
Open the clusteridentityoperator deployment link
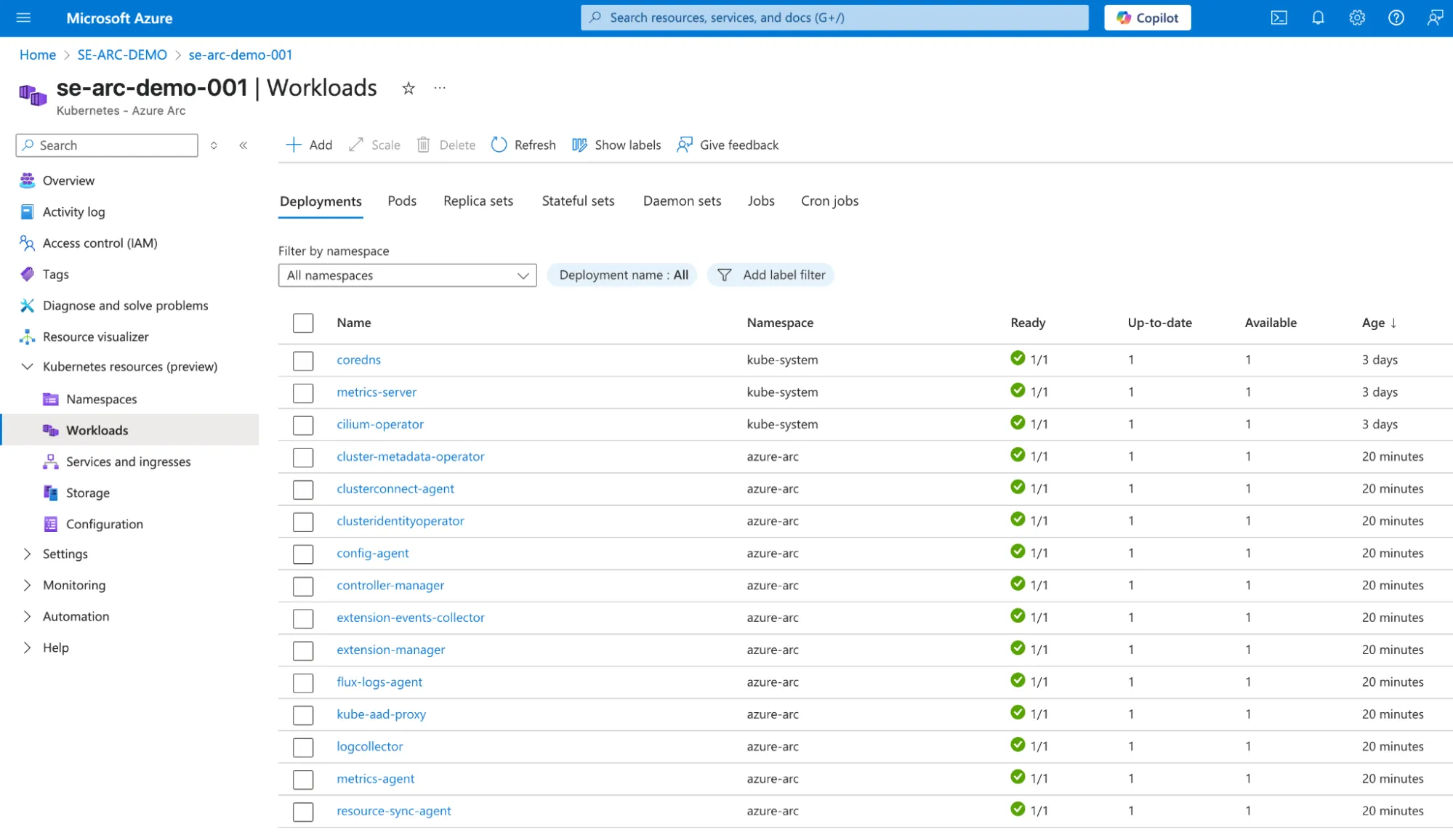400,521
